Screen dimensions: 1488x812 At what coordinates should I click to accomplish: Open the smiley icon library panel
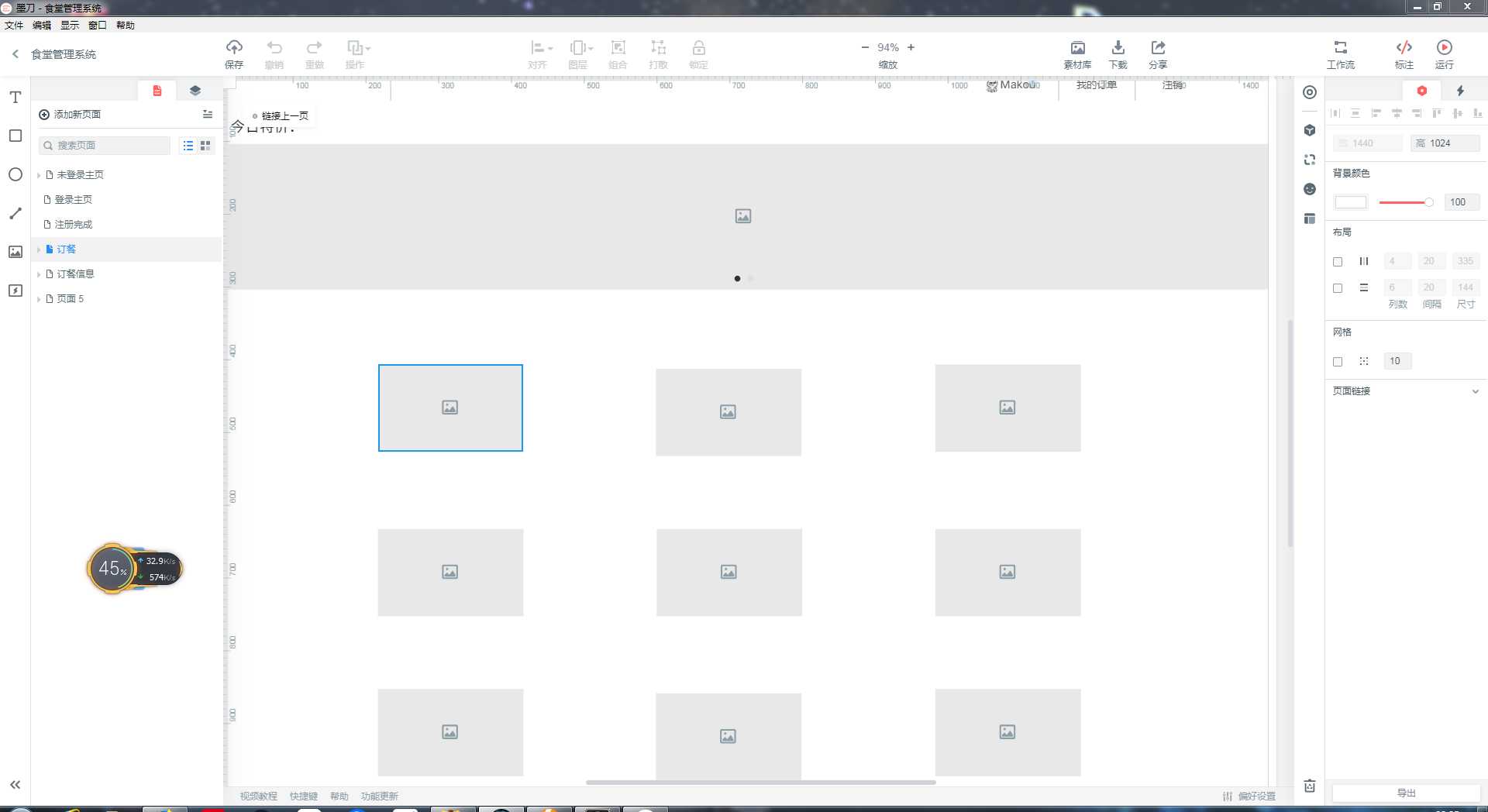pyautogui.click(x=1310, y=189)
